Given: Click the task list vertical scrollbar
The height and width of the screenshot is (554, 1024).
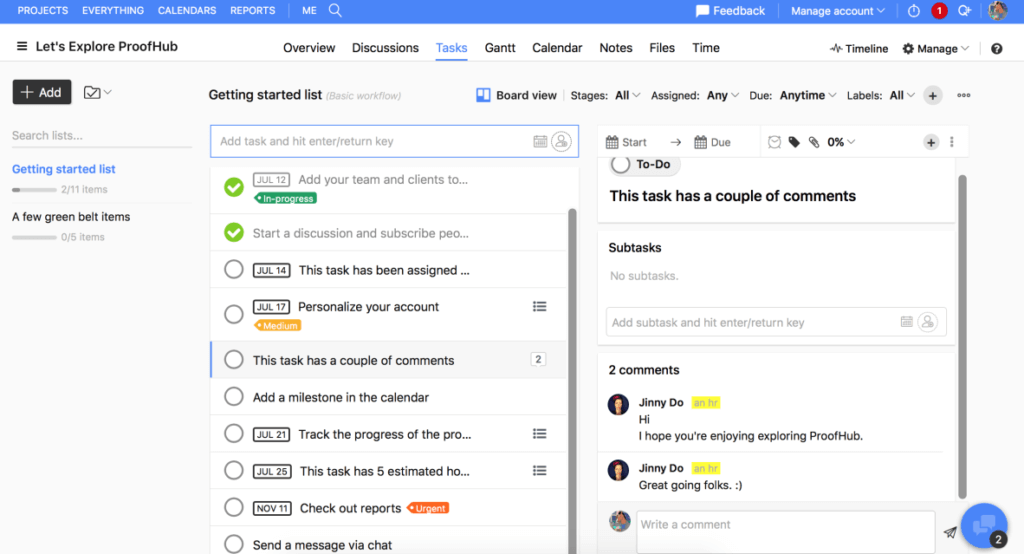Looking at the screenshot, I should [x=572, y=382].
